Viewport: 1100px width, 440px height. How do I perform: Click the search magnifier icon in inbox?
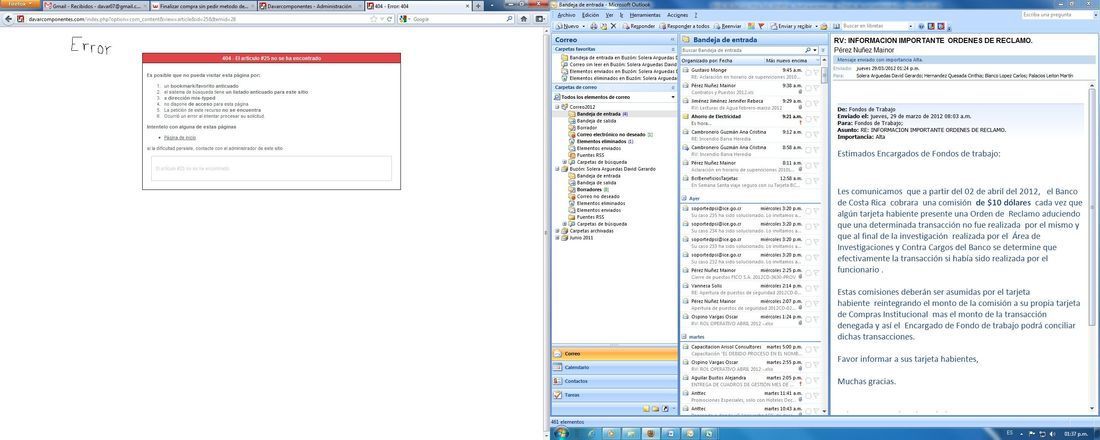click(x=808, y=51)
